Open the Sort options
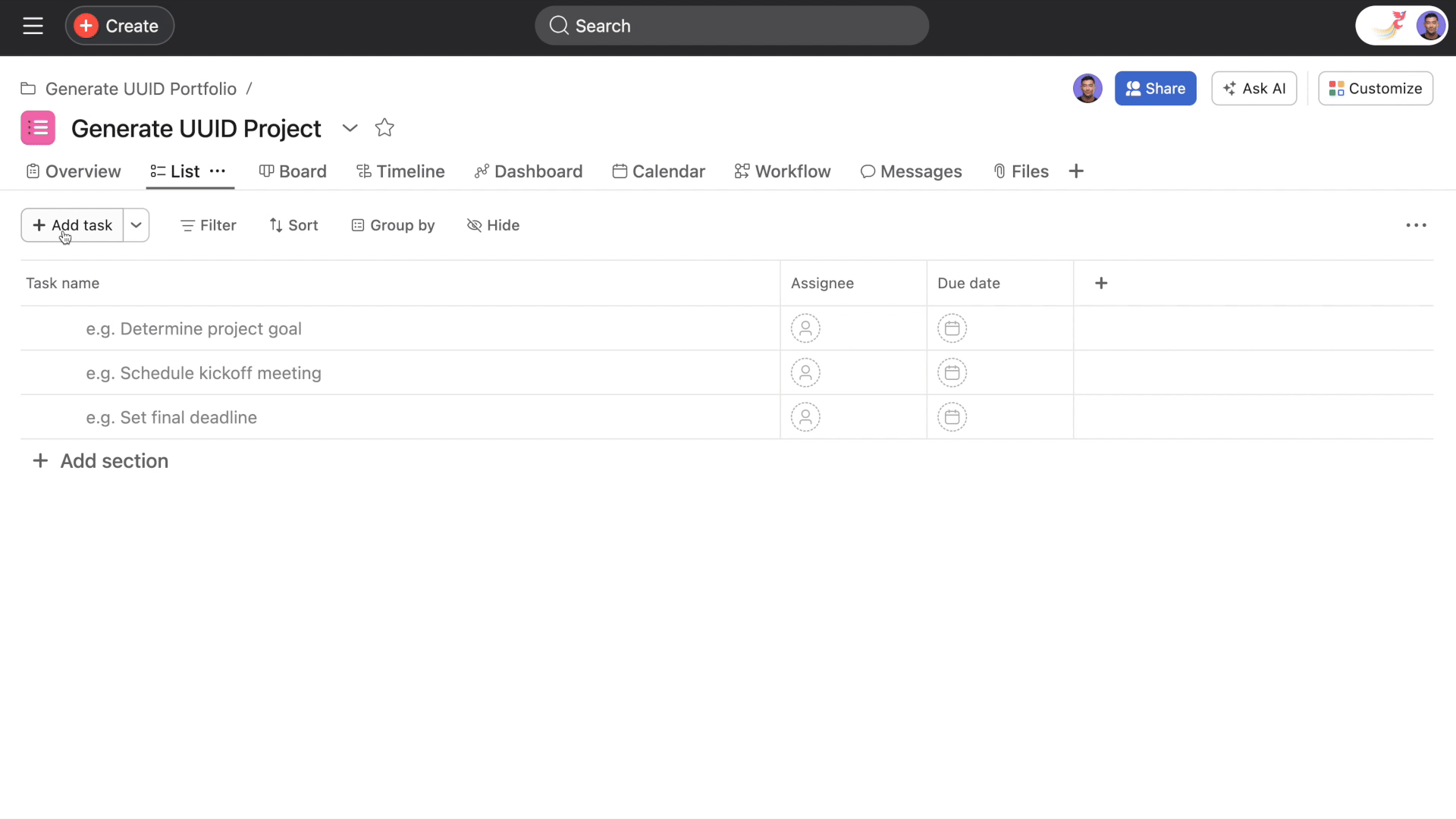Viewport: 1456px width, 819px height. [293, 225]
